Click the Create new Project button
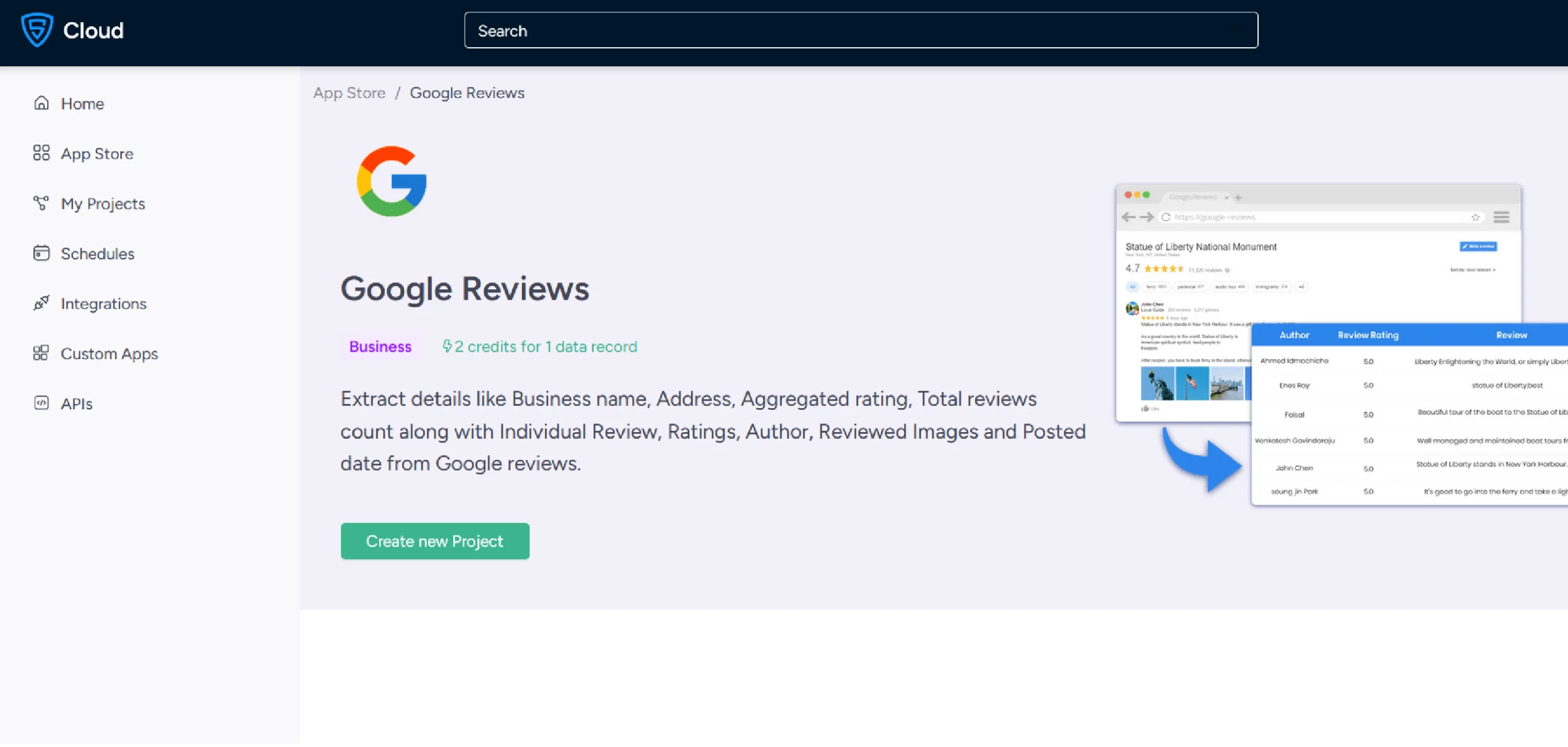This screenshot has width=1568, height=747. tap(435, 542)
